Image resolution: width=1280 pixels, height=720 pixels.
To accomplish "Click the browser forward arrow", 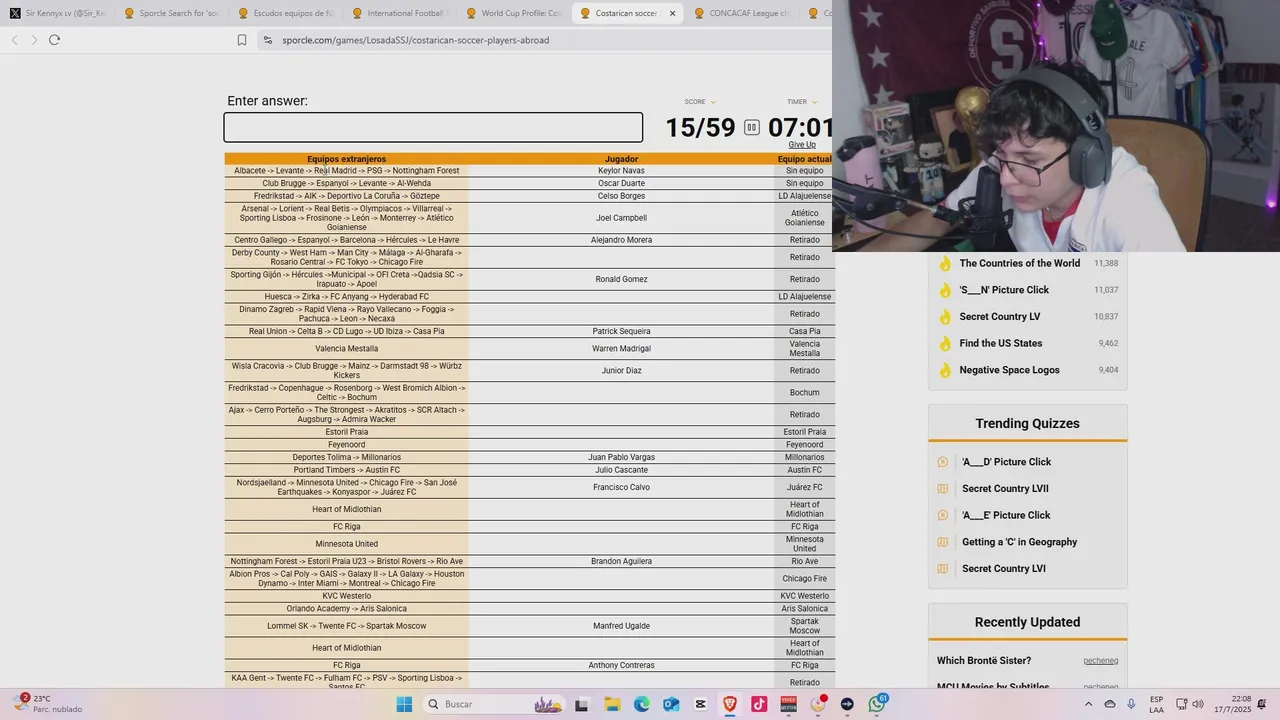I will (34, 40).
